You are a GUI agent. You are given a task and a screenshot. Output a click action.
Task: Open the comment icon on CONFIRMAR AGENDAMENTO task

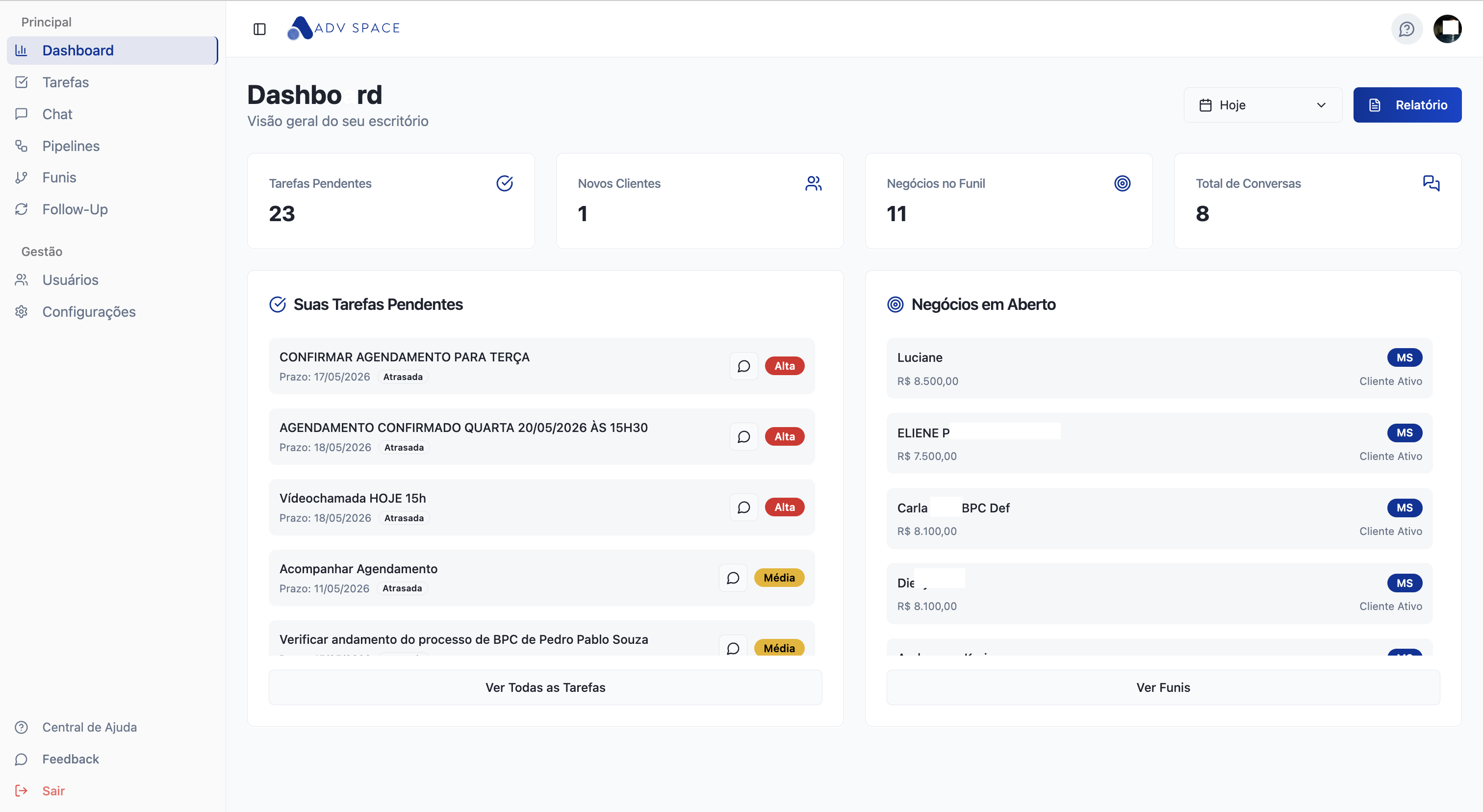(x=743, y=366)
